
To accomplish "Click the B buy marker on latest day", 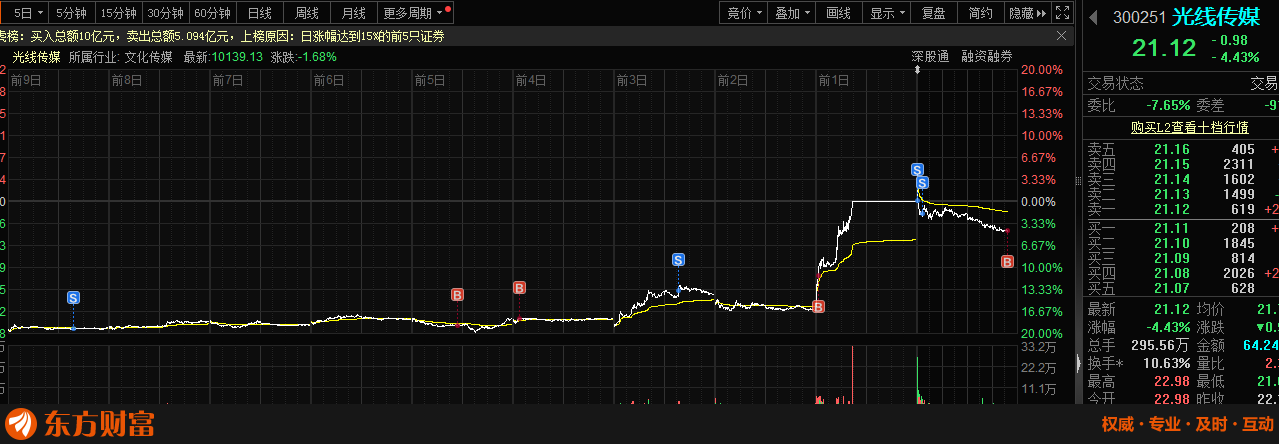I will pyautogui.click(x=1007, y=262).
